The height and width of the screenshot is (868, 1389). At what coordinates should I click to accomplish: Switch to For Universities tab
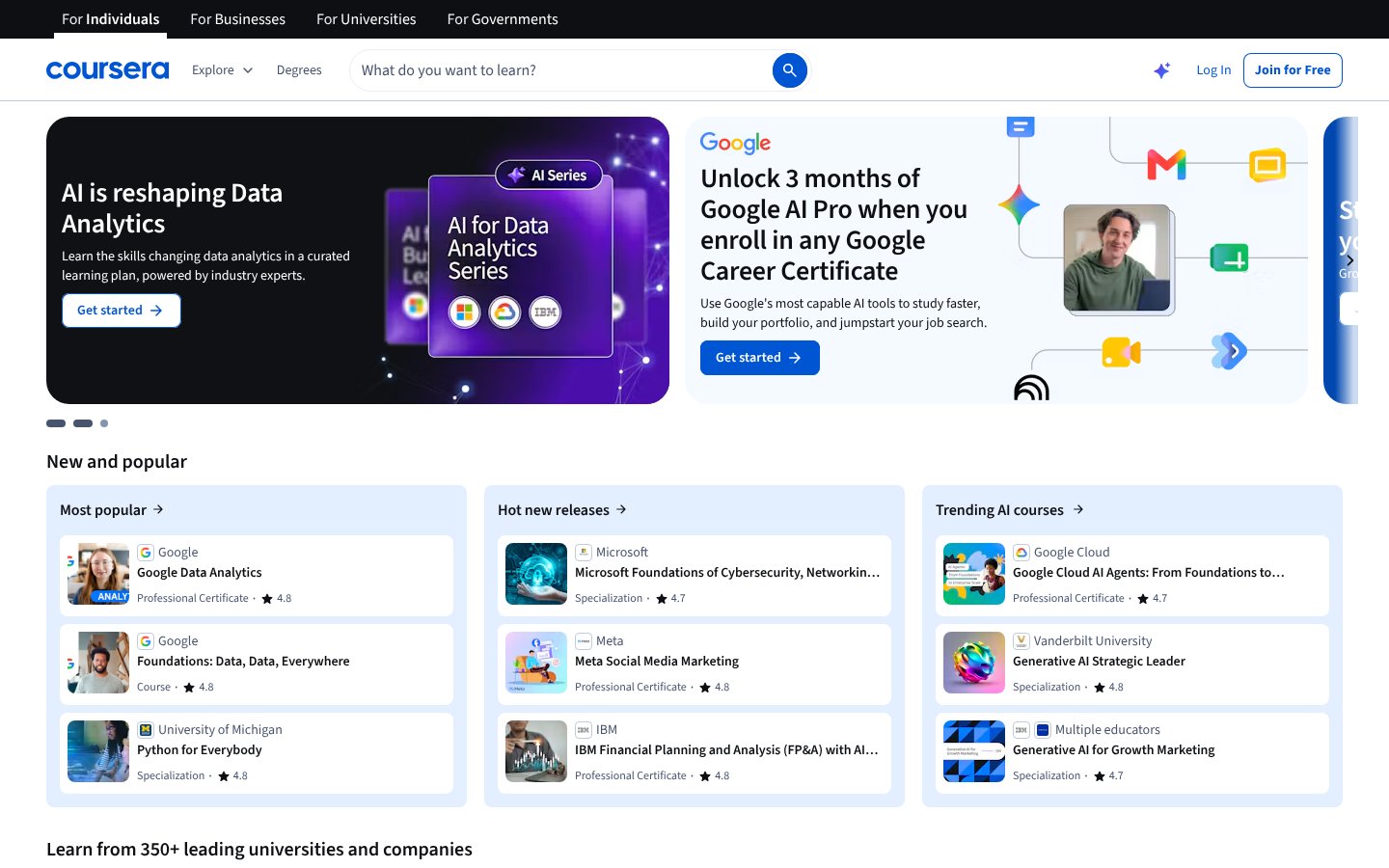(366, 19)
